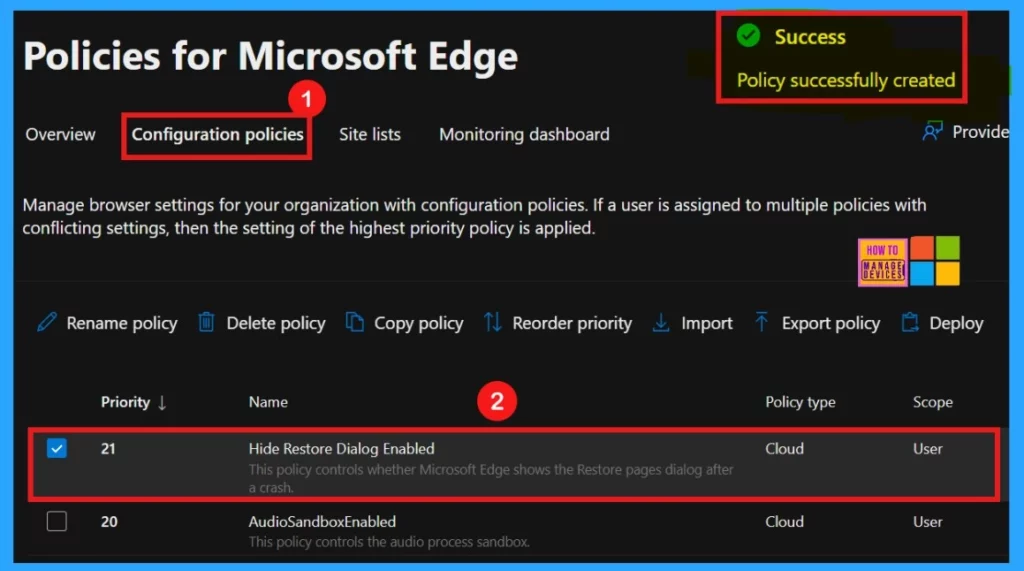Click the Deploy clipboard icon
The height and width of the screenshot is (571, 1024).
[910, 322]
